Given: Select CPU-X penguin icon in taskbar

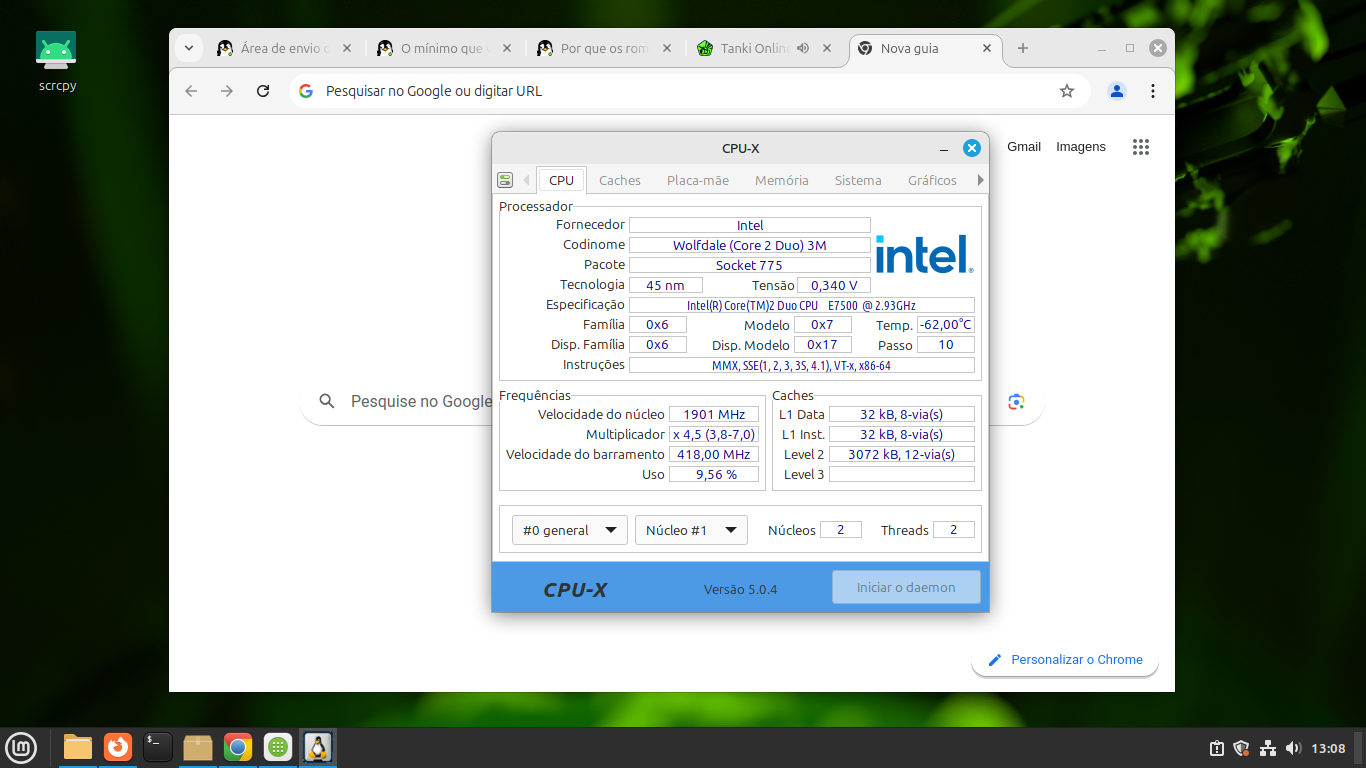Looking at the screenshot, I should pos(318,747).
